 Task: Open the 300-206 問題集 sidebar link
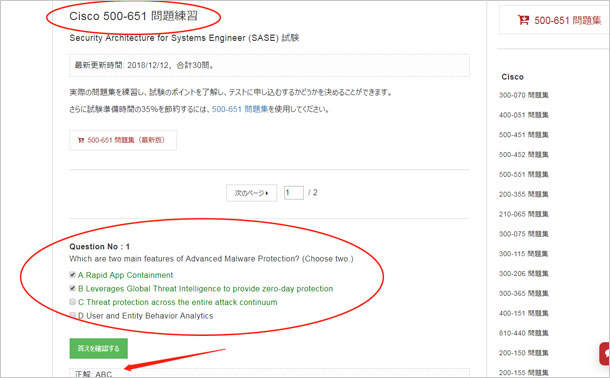coord(524,274)
